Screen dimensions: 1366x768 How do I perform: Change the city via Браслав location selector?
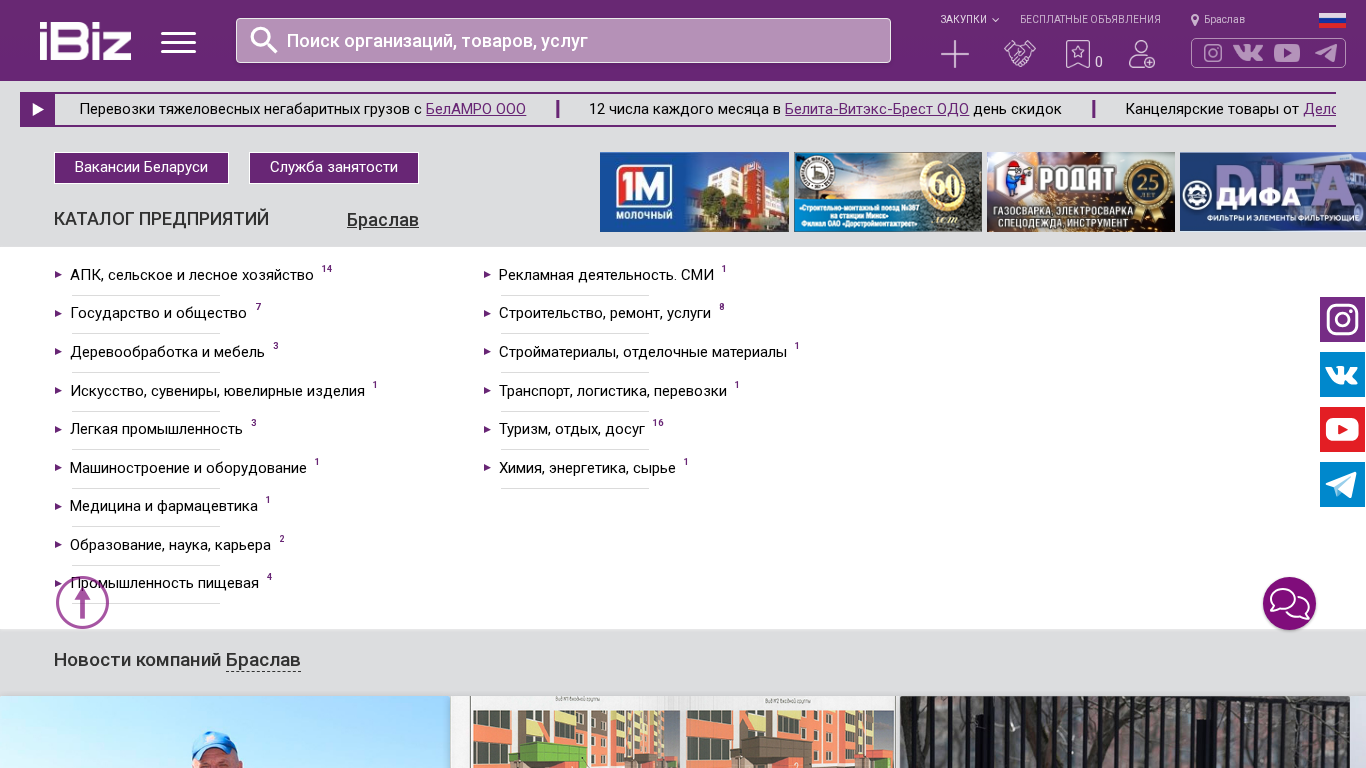(x=1218, y=20)
